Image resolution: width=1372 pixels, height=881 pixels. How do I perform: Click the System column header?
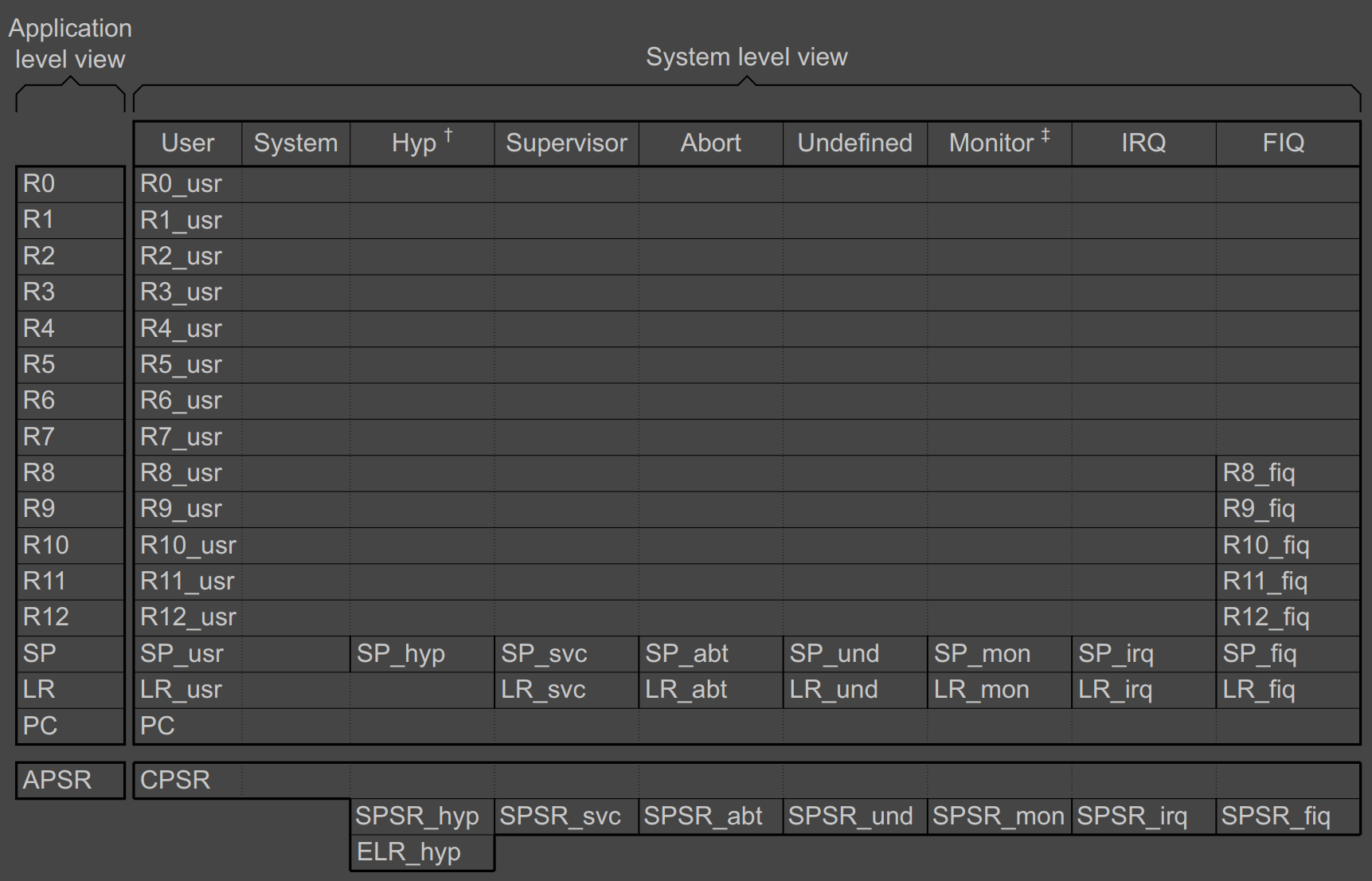tap(295, 143)
